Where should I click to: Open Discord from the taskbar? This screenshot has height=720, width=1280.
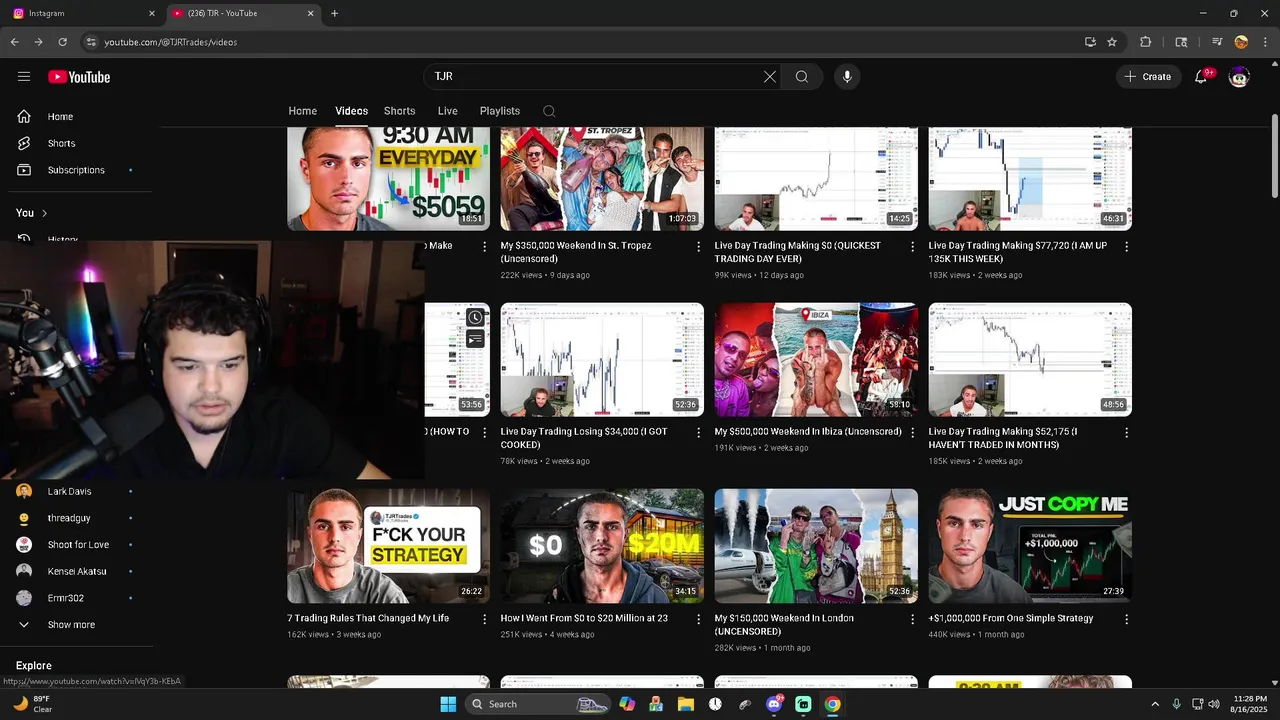tap(774, 704)
